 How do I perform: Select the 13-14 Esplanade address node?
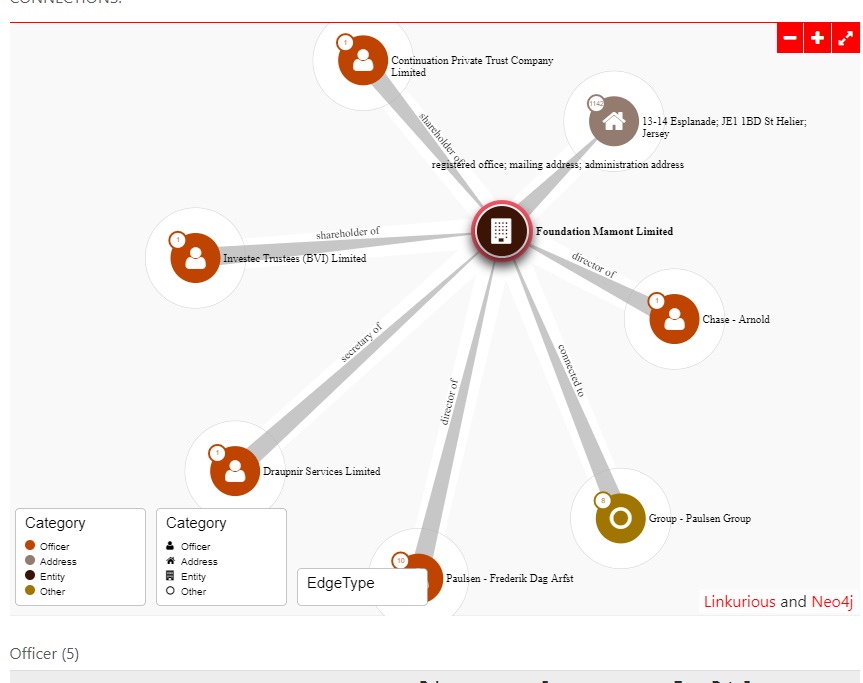coord(614,121)
